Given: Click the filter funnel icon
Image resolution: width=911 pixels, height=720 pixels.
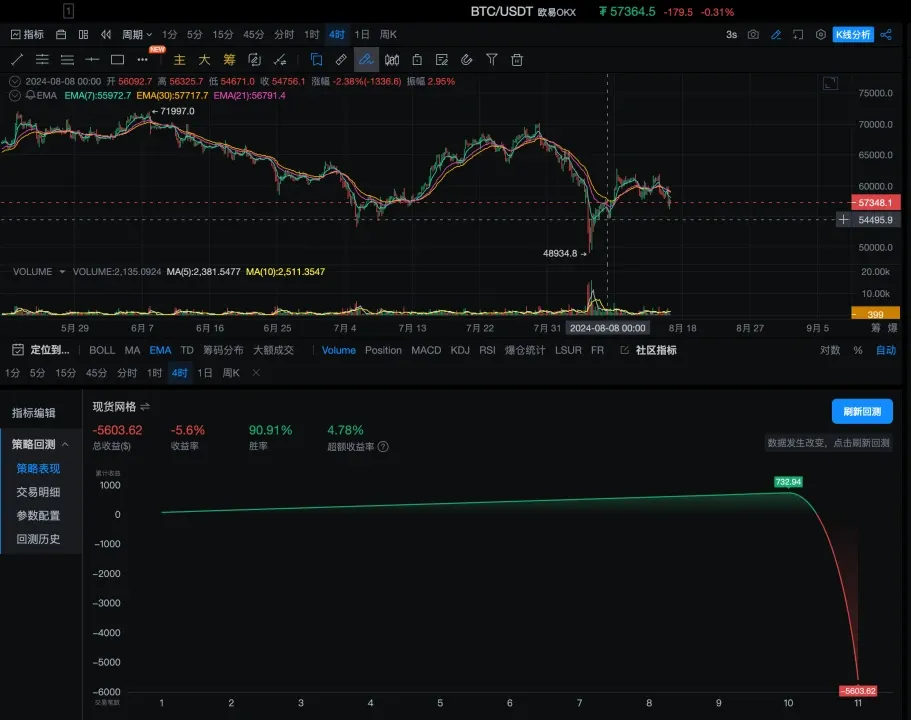Looking at the screenshot, I should [492, 60].
